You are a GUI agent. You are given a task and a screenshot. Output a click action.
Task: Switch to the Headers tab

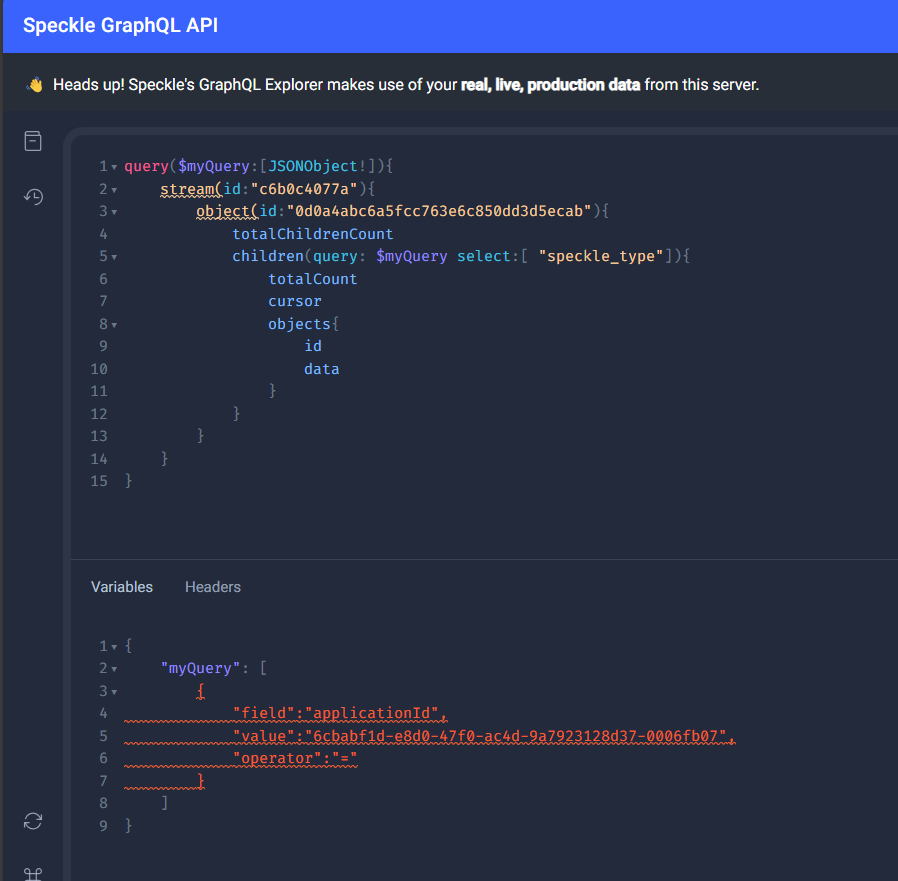[x=212, y=587]
